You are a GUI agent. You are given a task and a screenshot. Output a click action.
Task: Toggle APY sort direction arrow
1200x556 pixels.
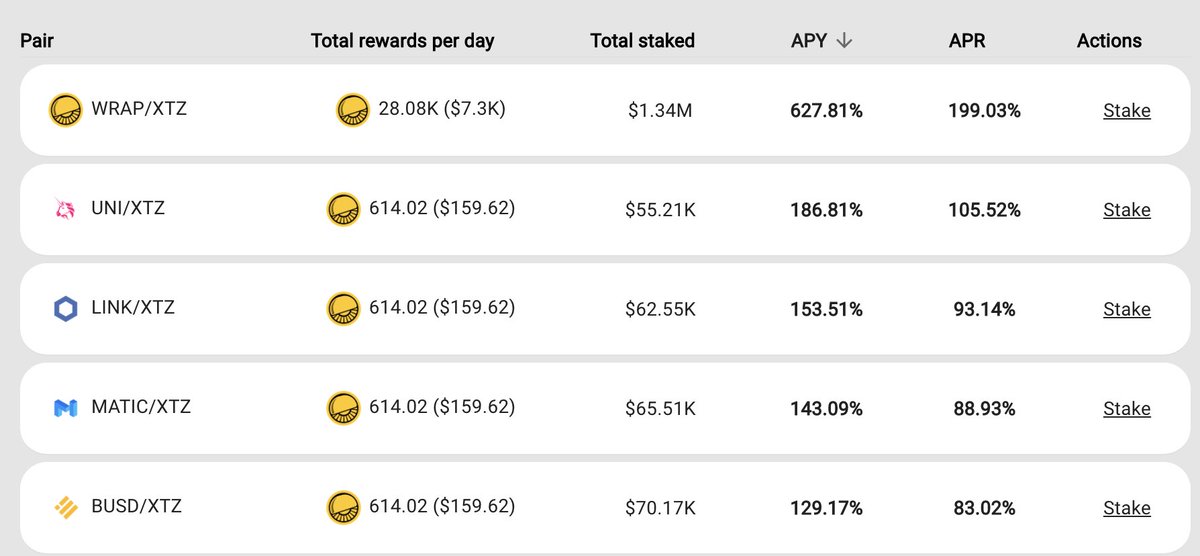pyautogui.click(x=844, y=41)
